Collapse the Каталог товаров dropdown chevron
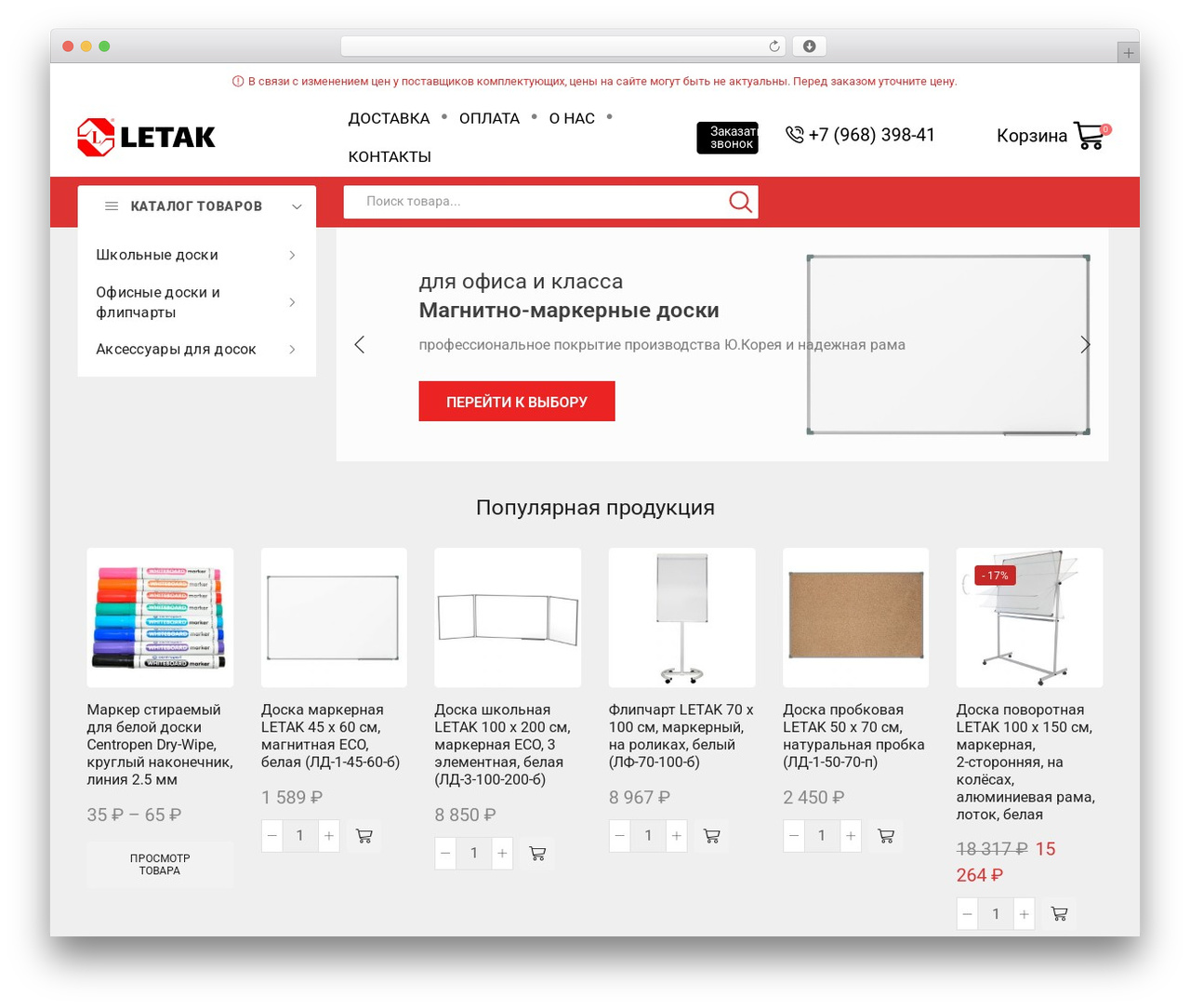 click(x=297, y=206)
